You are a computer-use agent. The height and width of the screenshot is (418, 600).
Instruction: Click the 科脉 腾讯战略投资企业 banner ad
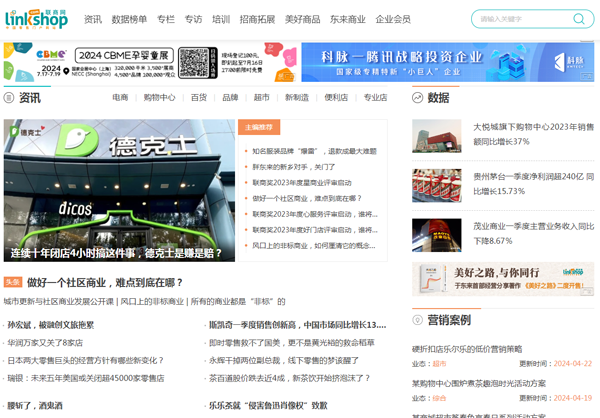coord(448,62)
